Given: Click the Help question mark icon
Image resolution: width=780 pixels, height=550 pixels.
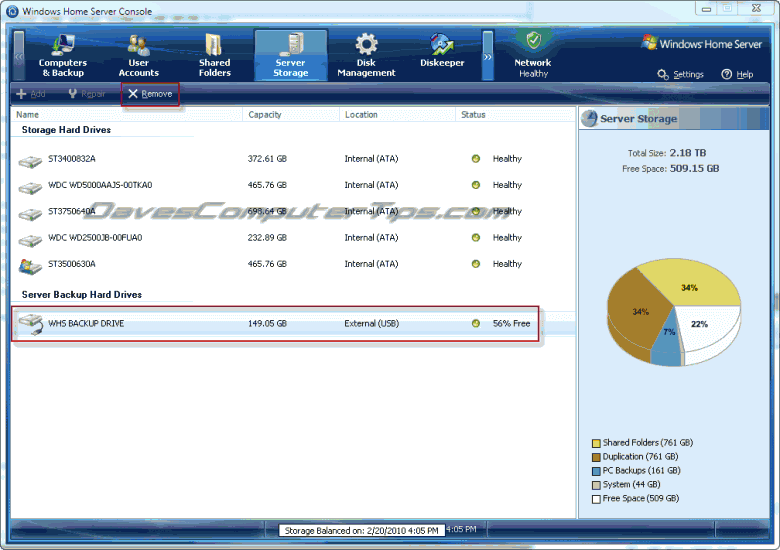Looking at the screenshot, I should pyautogui.click(x=726, y=74).
